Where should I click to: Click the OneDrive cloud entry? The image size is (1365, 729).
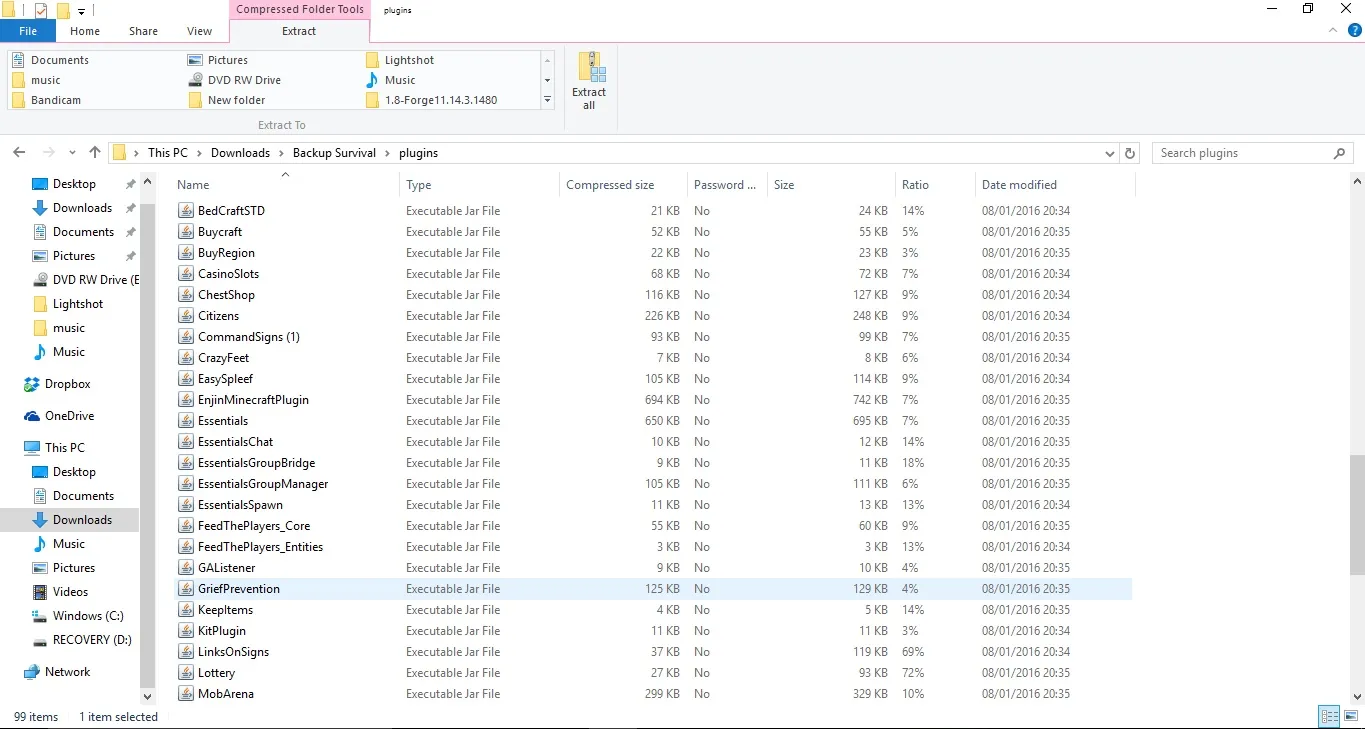69,416
